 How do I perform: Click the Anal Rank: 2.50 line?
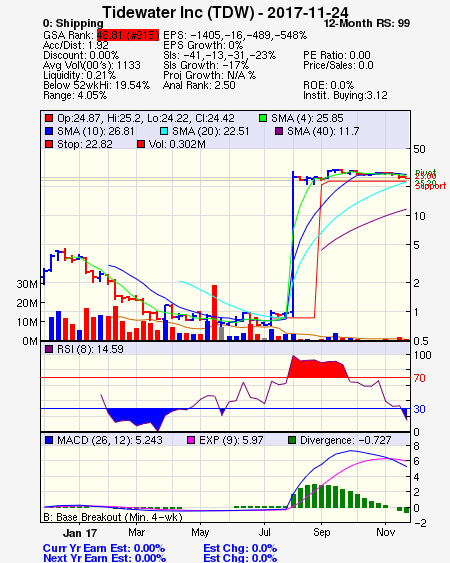click(199, 85)
